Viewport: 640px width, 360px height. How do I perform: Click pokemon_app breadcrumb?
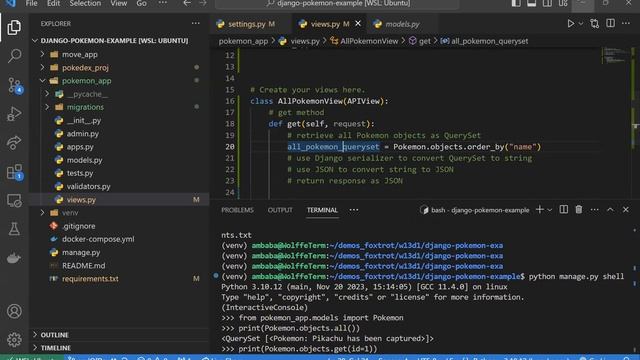pyautogui.click(x=243, y=41)
